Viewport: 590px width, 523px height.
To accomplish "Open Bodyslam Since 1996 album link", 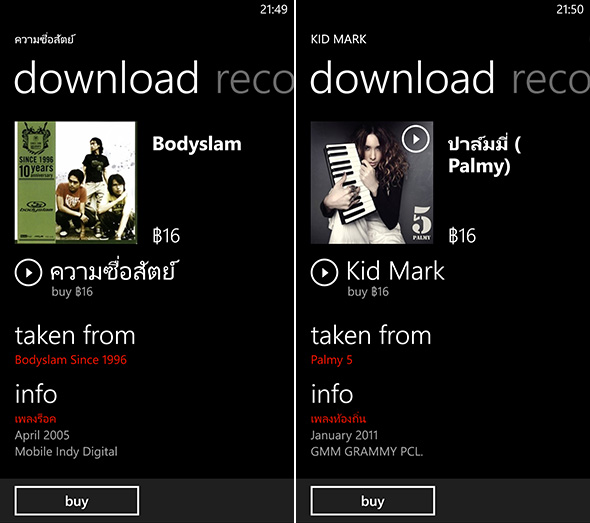I will tap(71, 360).
